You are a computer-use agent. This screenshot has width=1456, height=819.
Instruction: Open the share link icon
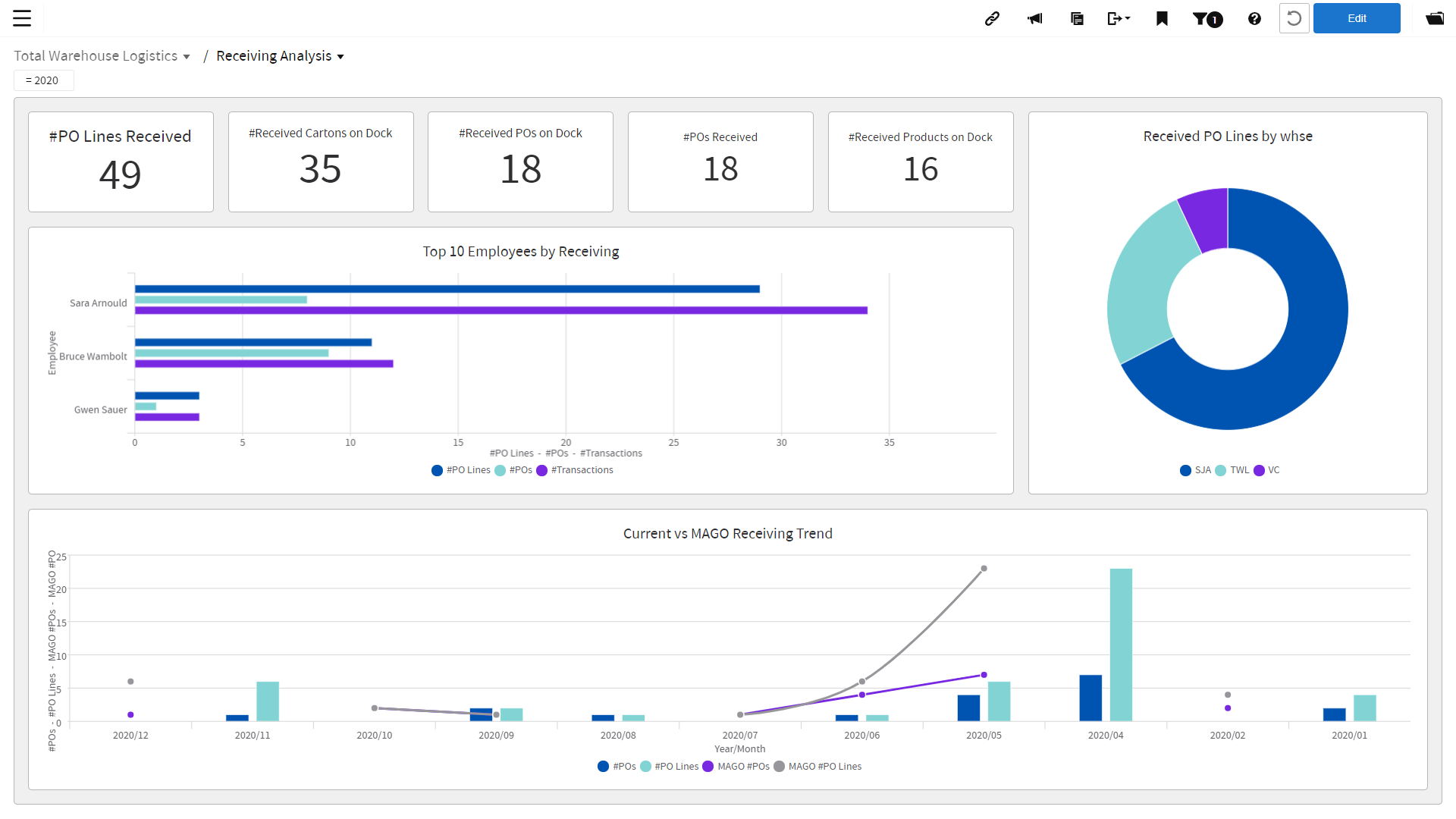(x=992, y=18)
